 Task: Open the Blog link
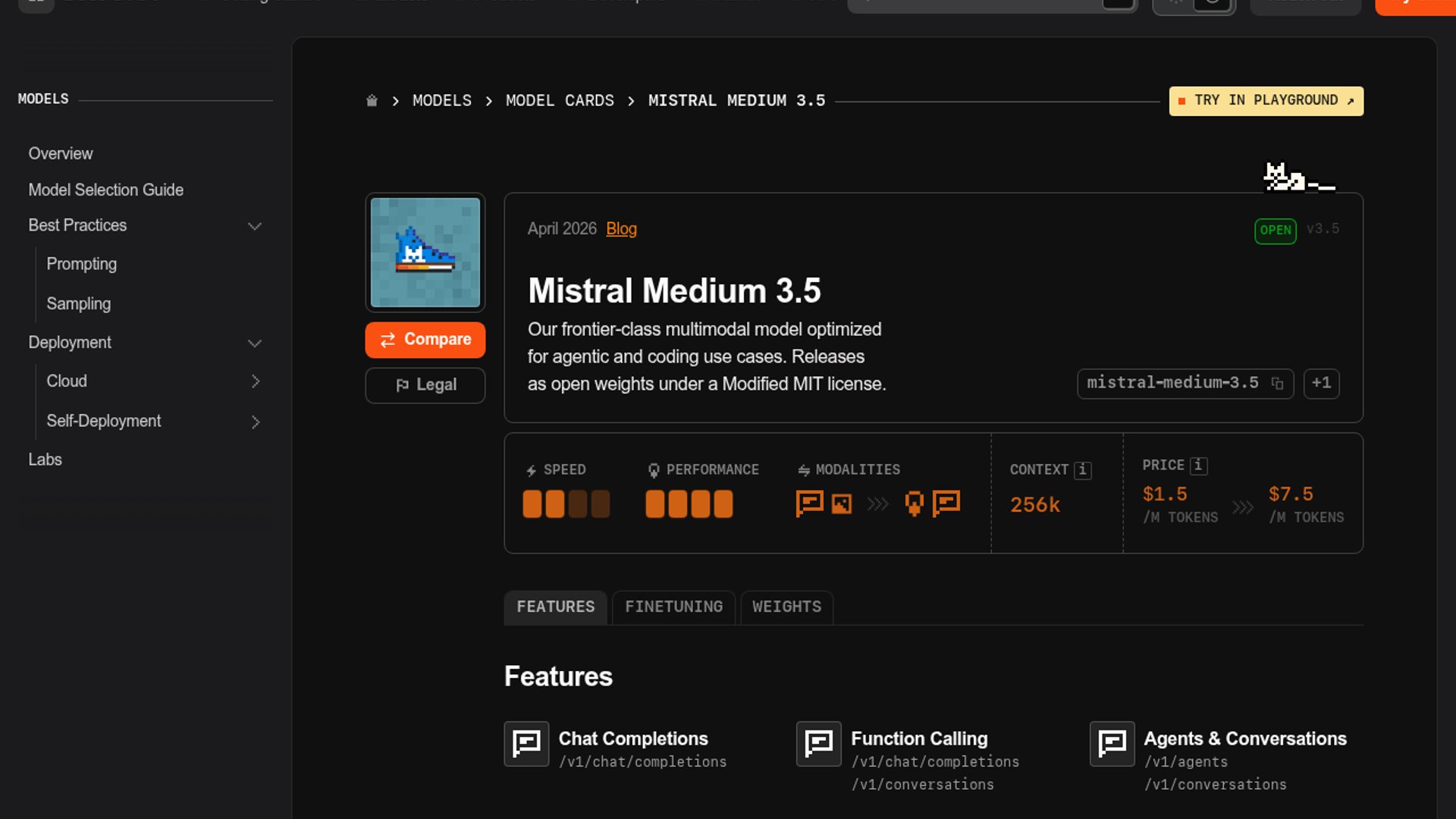[620, 229]
